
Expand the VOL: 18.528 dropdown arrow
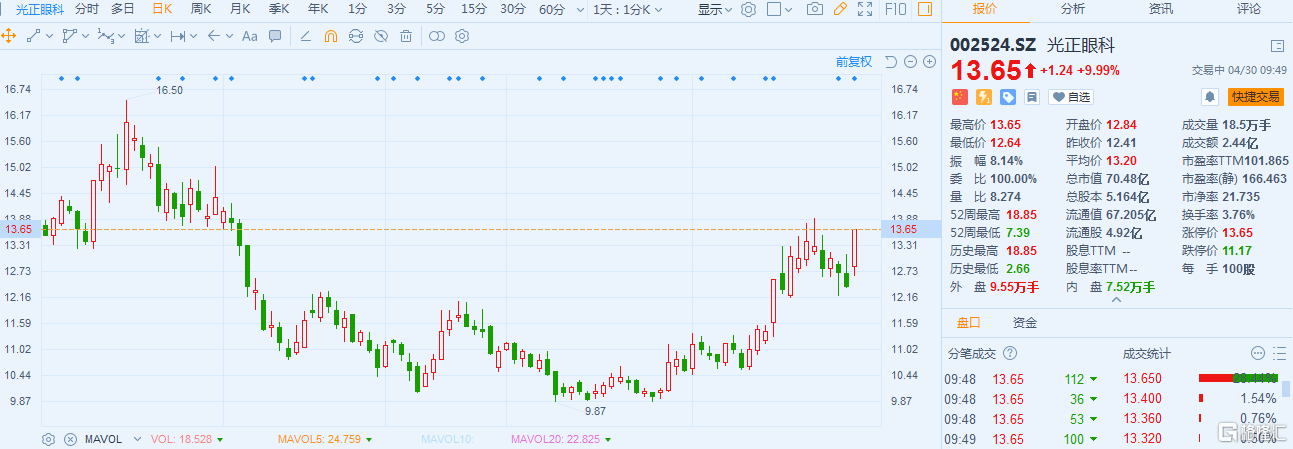(x=219, y=440)
